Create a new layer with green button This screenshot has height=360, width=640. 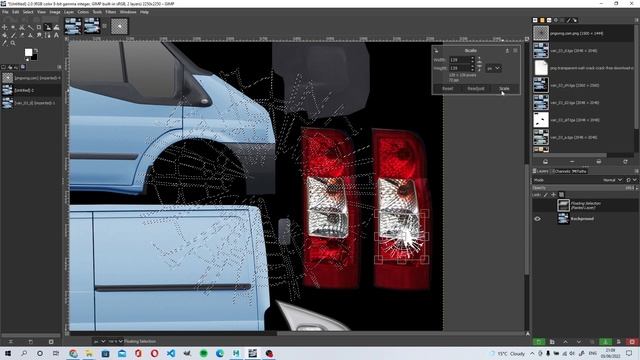[539, 342]
